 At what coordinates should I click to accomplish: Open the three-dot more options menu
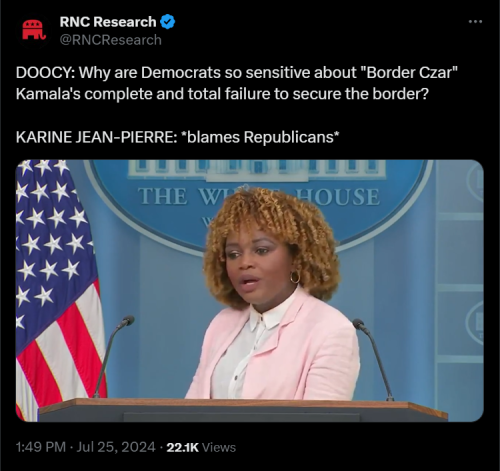[475, 22]
